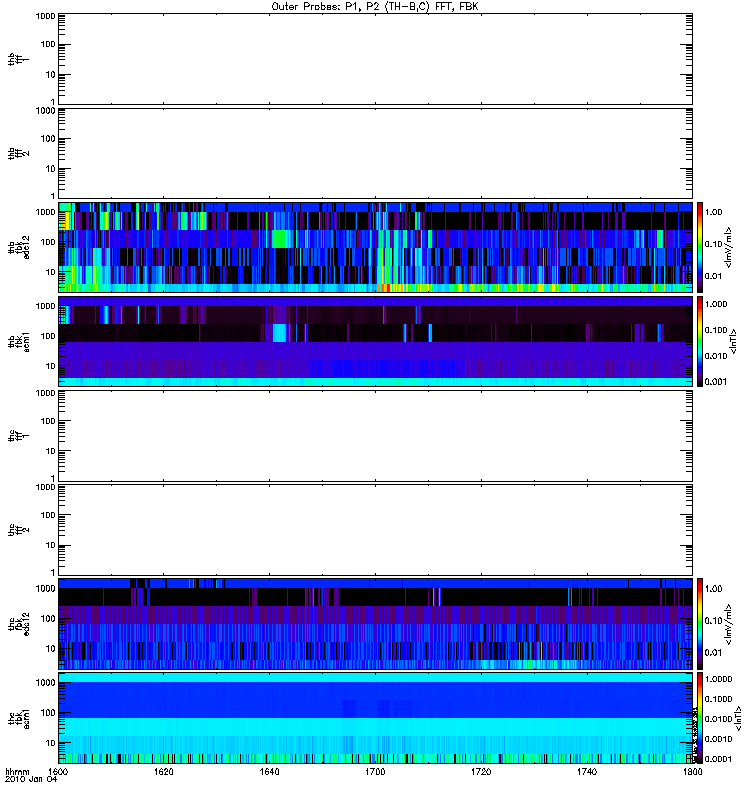The height and width of the screenshot is (800, 750).
Task: Click the "0.0010" value on the thc scm1 color bar
Action: (x=718, y=739)
